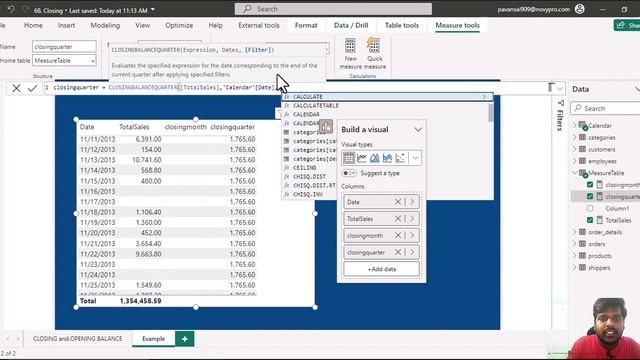Click the search magnifier in Data pane
The width and height of the screenshot is (640, 360).
coord(578,108)
